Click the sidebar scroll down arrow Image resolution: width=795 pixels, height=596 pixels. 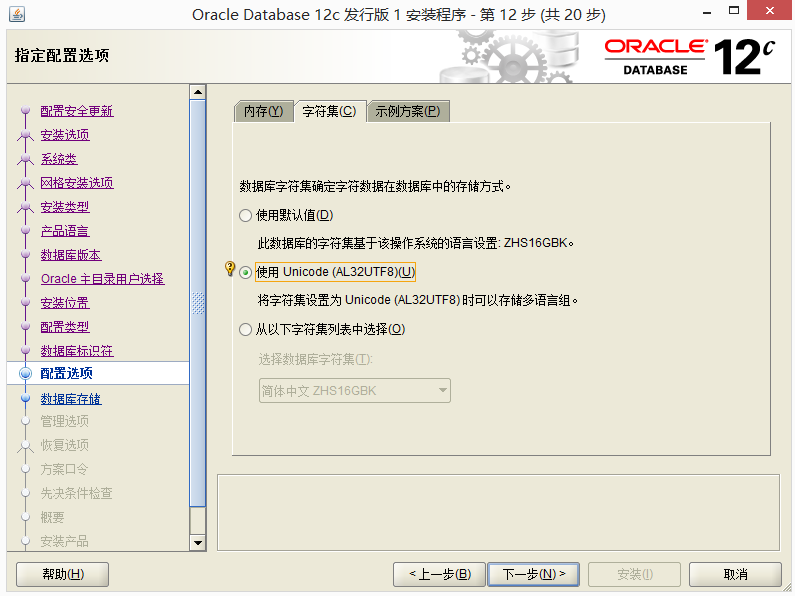[x=198, y=543]
